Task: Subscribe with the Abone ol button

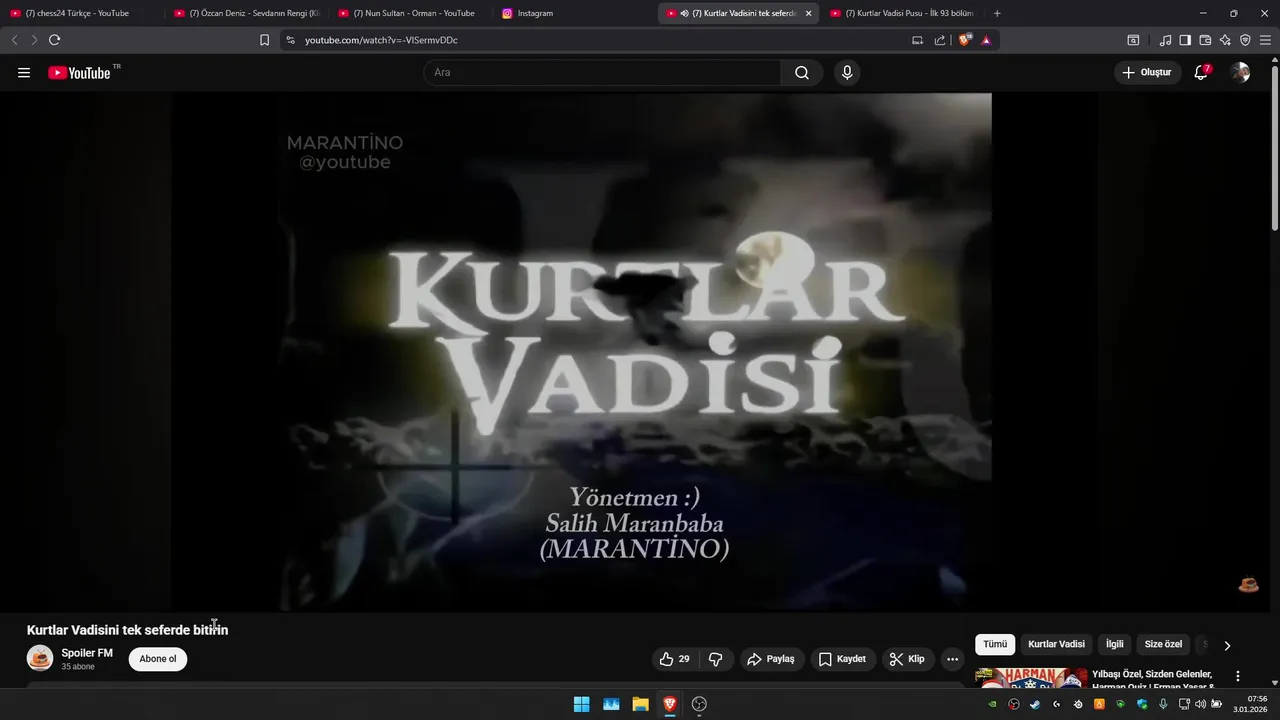Action: (158, 659)
